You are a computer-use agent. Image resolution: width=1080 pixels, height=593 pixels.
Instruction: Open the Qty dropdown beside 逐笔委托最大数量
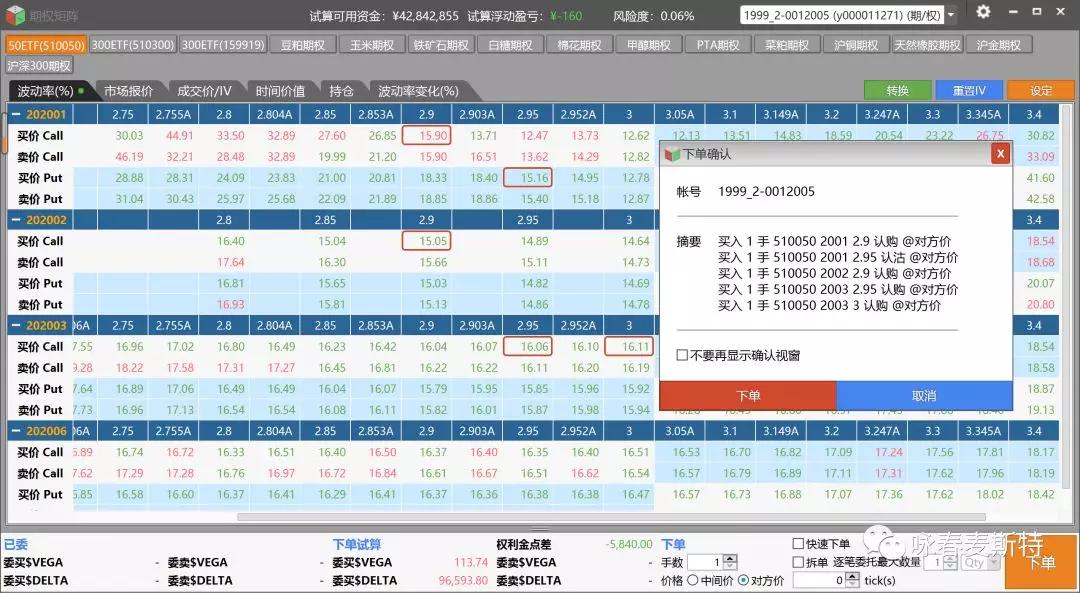click(x=993, y=563)
